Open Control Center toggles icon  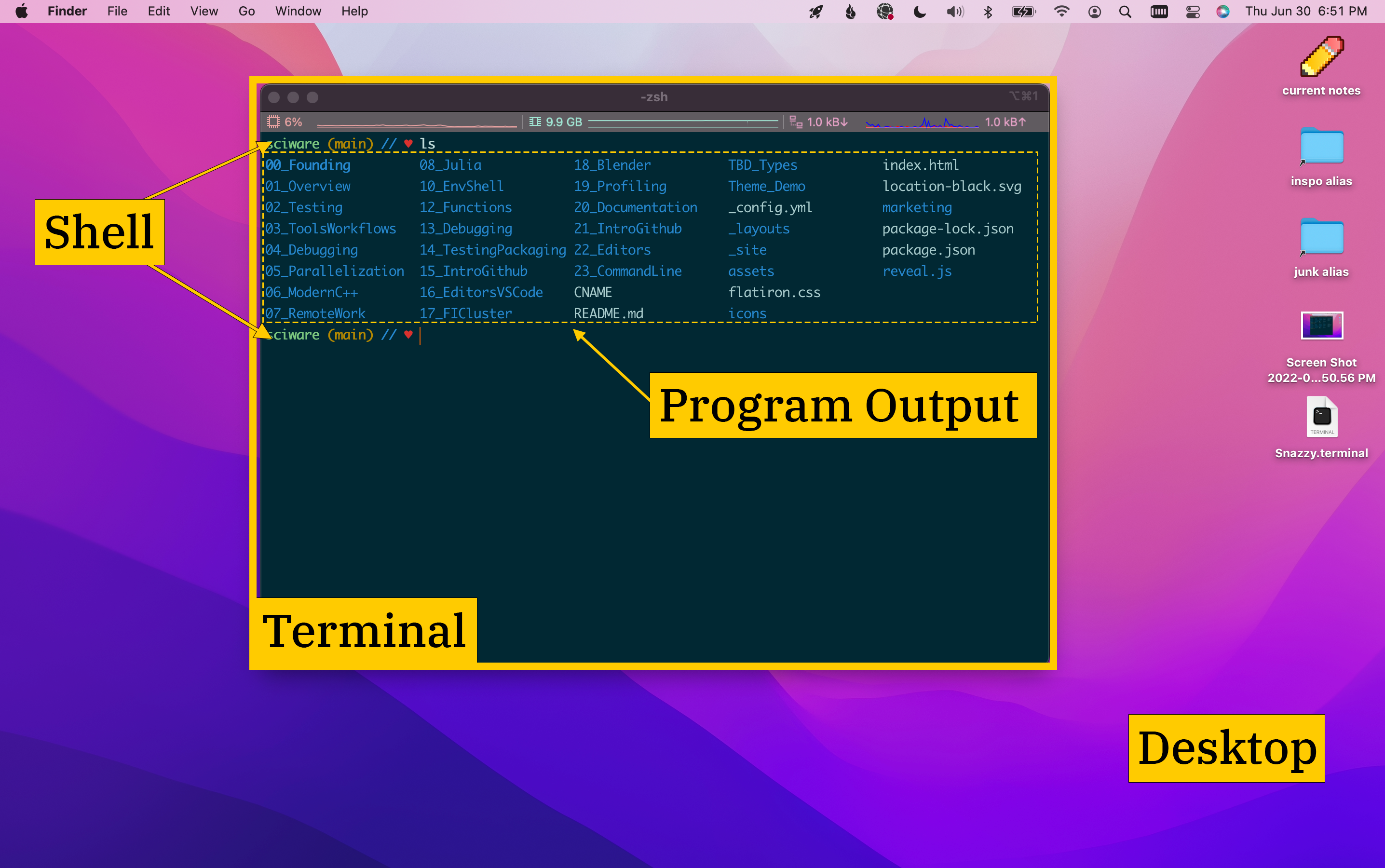1193,12
